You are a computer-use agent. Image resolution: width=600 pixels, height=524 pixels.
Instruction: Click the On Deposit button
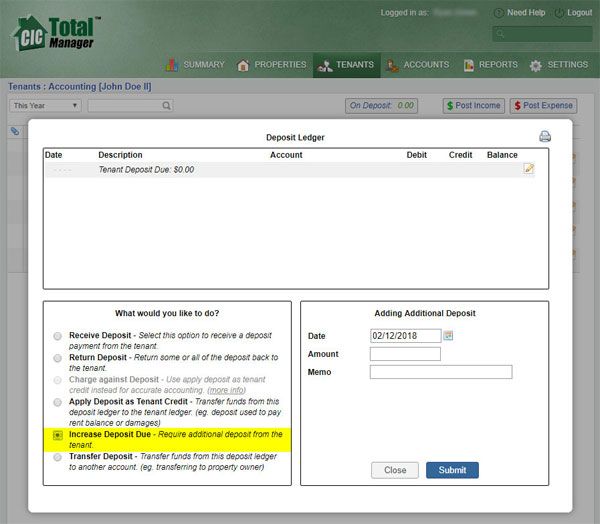pyautogui.click(x=382, y=106)
